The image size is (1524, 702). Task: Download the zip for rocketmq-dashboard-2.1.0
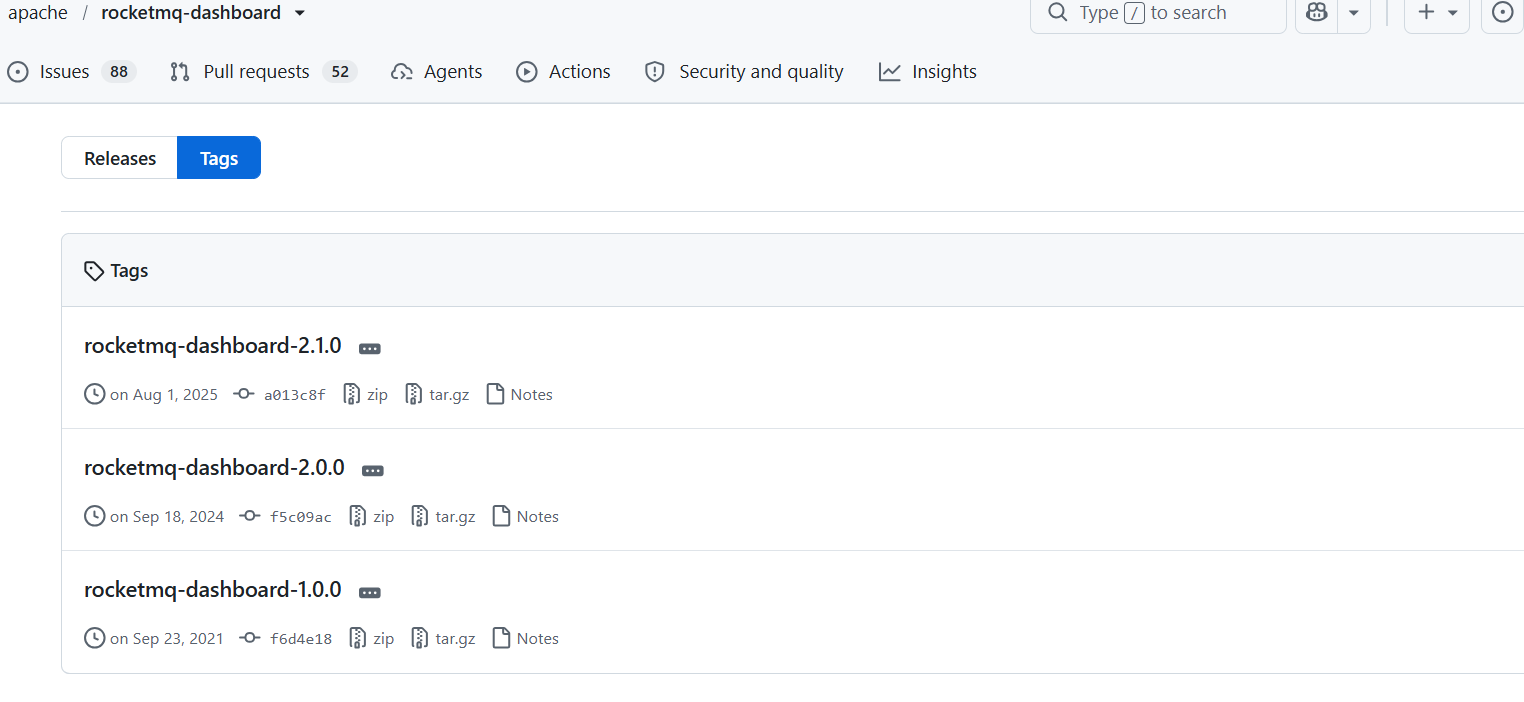tap(365, 395)
